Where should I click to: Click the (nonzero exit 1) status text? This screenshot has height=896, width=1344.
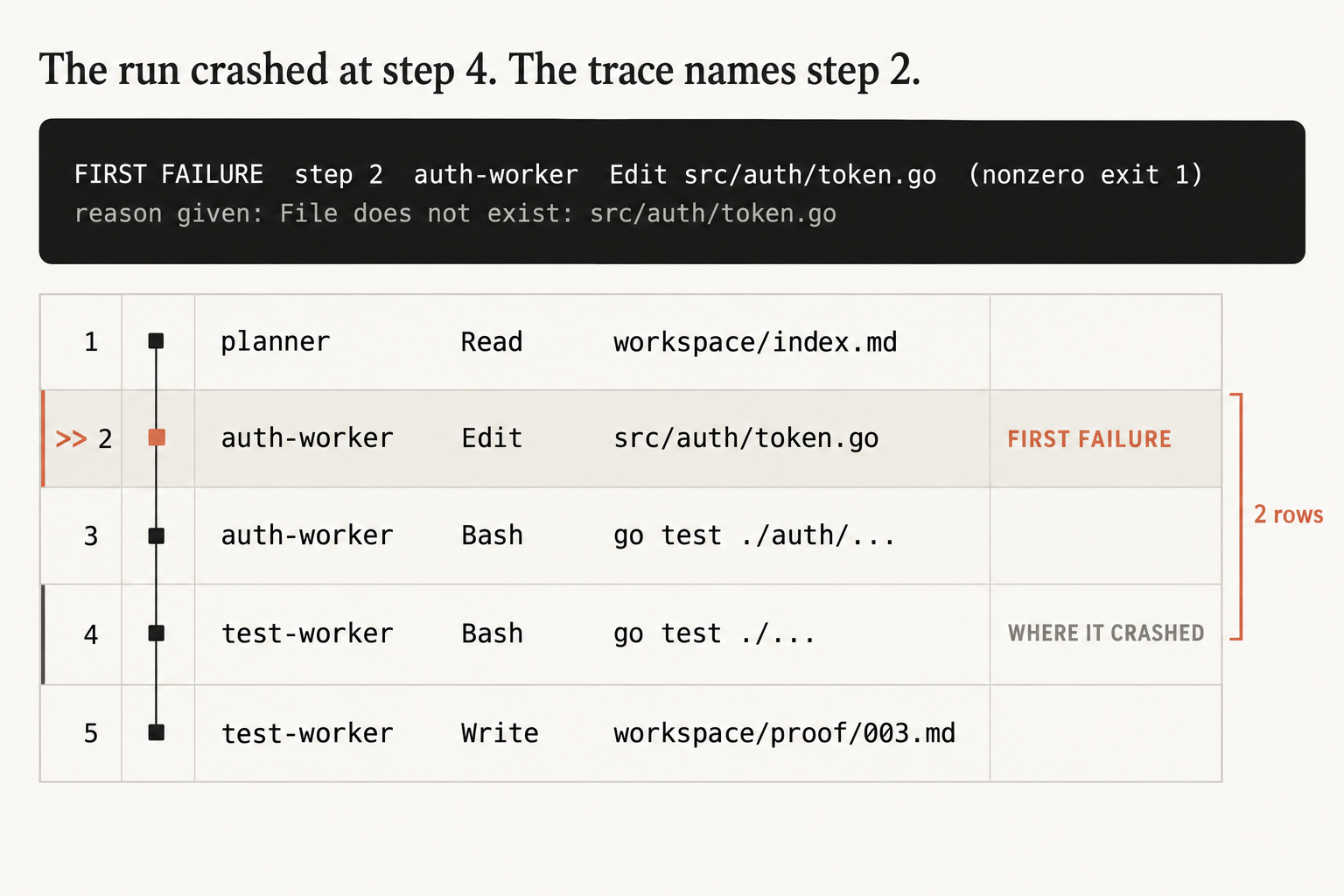click(1085, 175)
